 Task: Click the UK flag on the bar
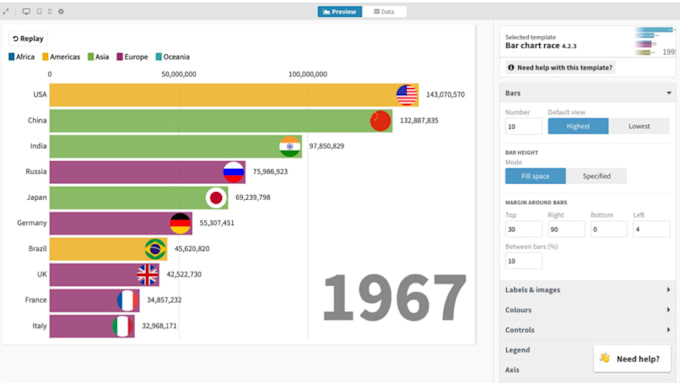click(147, 274)
